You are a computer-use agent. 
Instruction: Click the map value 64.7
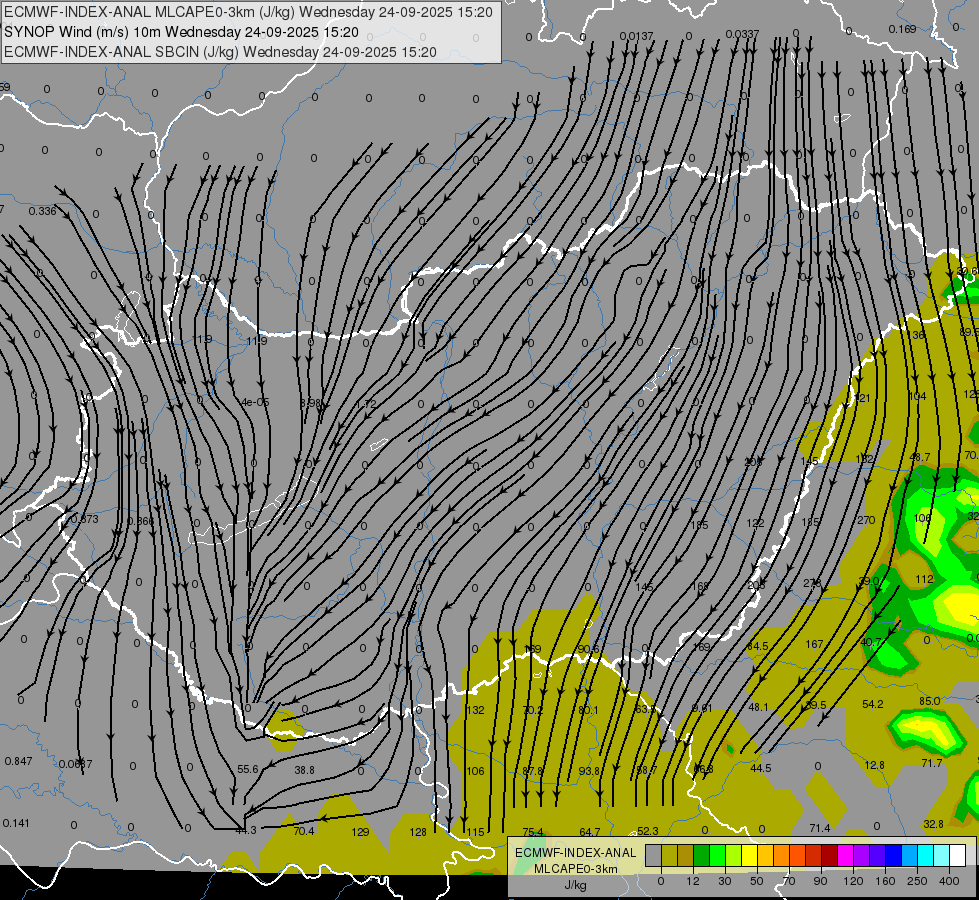click(x=590, y=832)
